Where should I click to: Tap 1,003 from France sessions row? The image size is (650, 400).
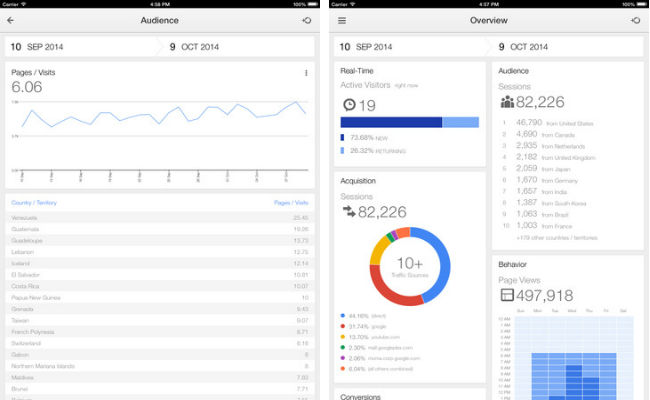(x=538, y=225)
